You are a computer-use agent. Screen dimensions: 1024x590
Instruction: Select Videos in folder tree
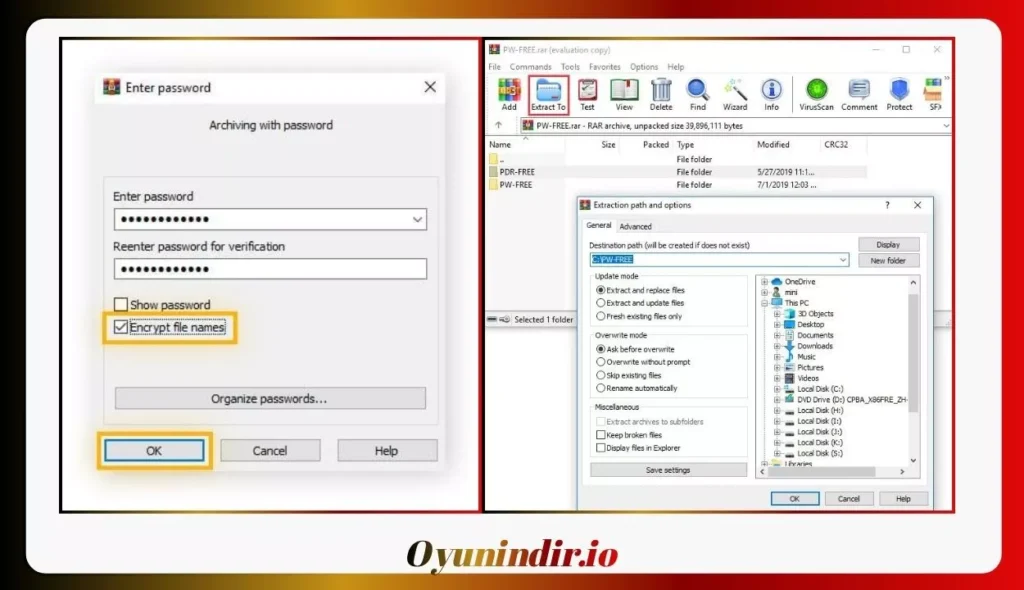801,378
